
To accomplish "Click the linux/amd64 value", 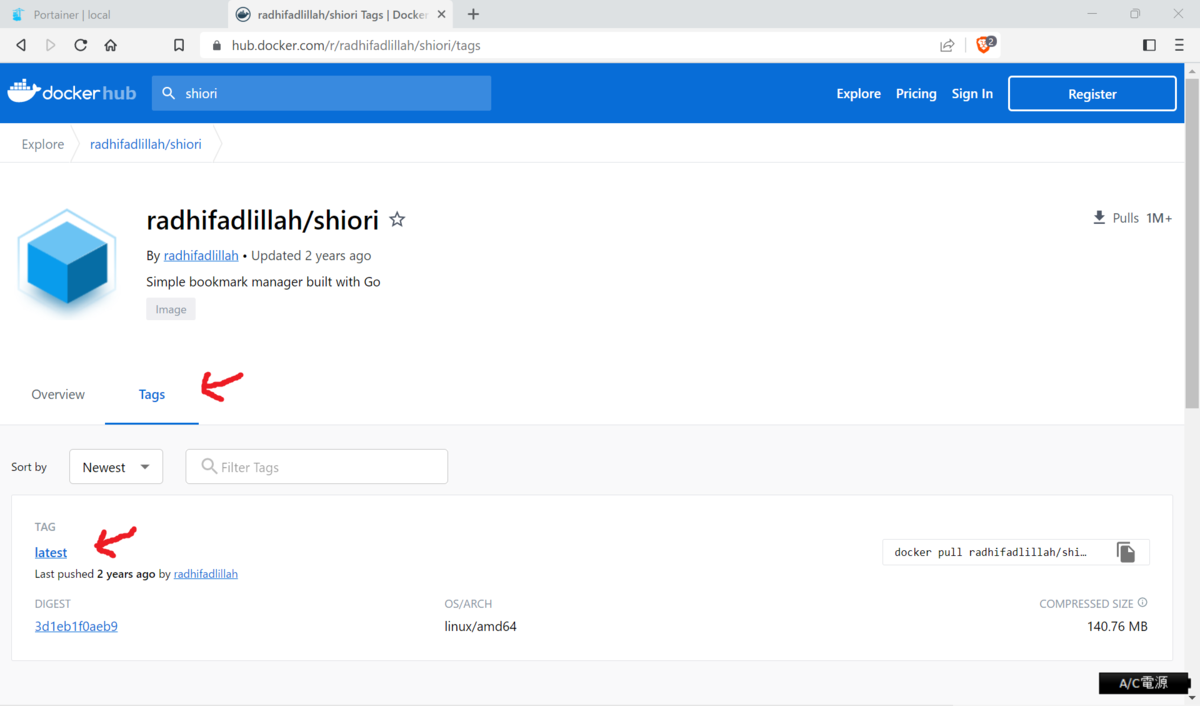I will (481, 626).
